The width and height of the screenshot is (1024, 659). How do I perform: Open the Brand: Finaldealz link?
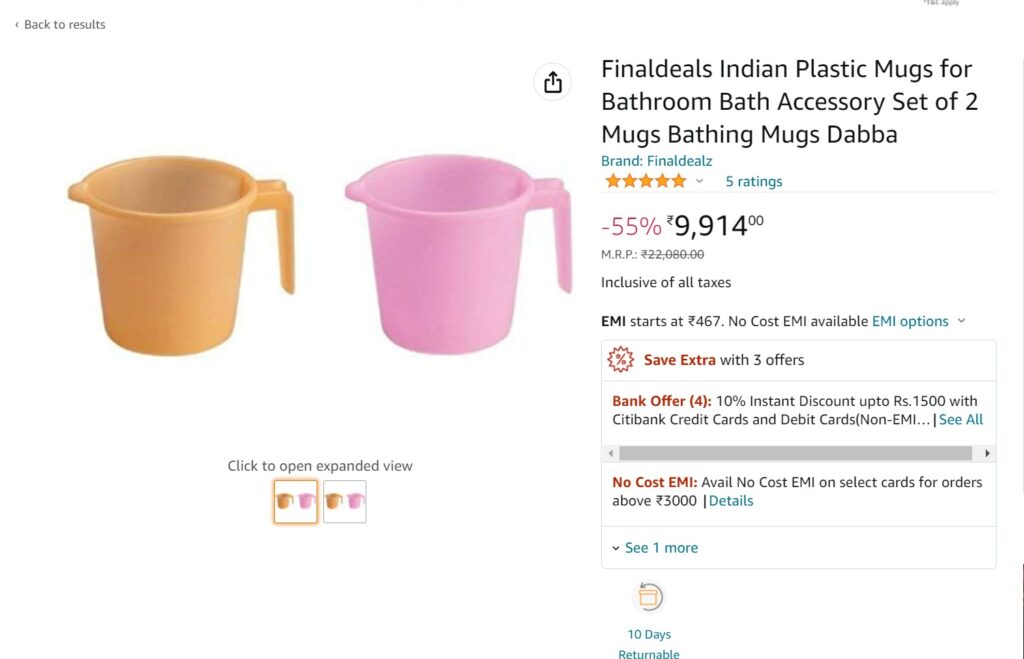(656, 161)
